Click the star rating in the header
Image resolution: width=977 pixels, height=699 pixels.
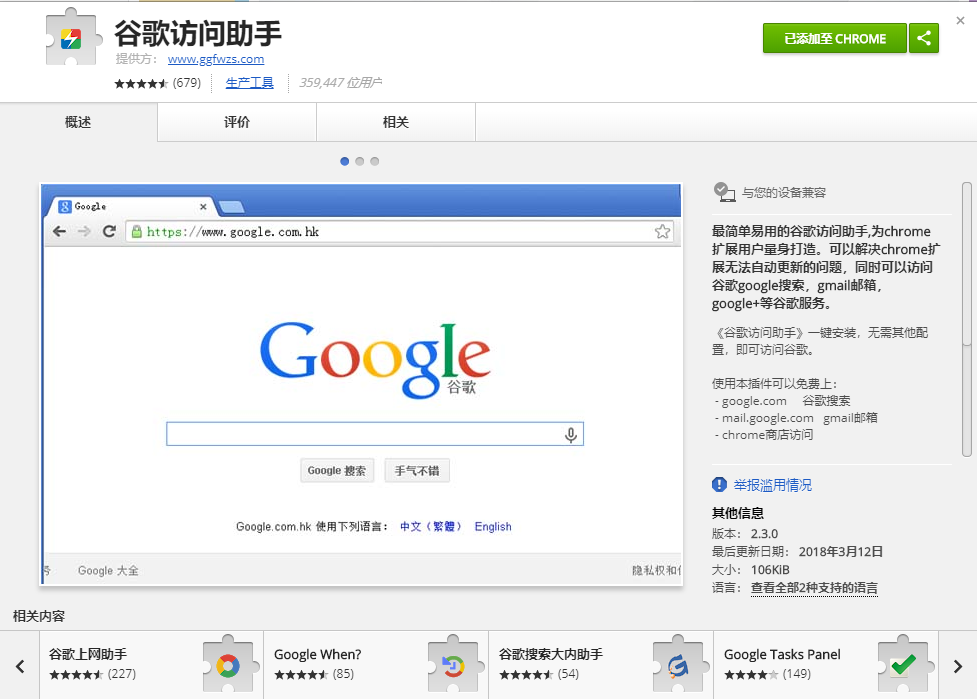pos(141,83)
